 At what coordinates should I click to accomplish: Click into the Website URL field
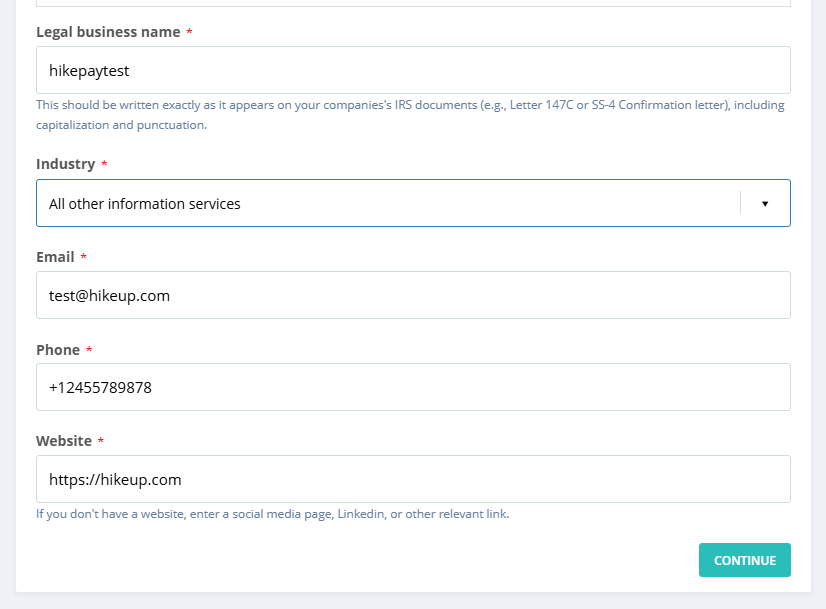point(413,479)
